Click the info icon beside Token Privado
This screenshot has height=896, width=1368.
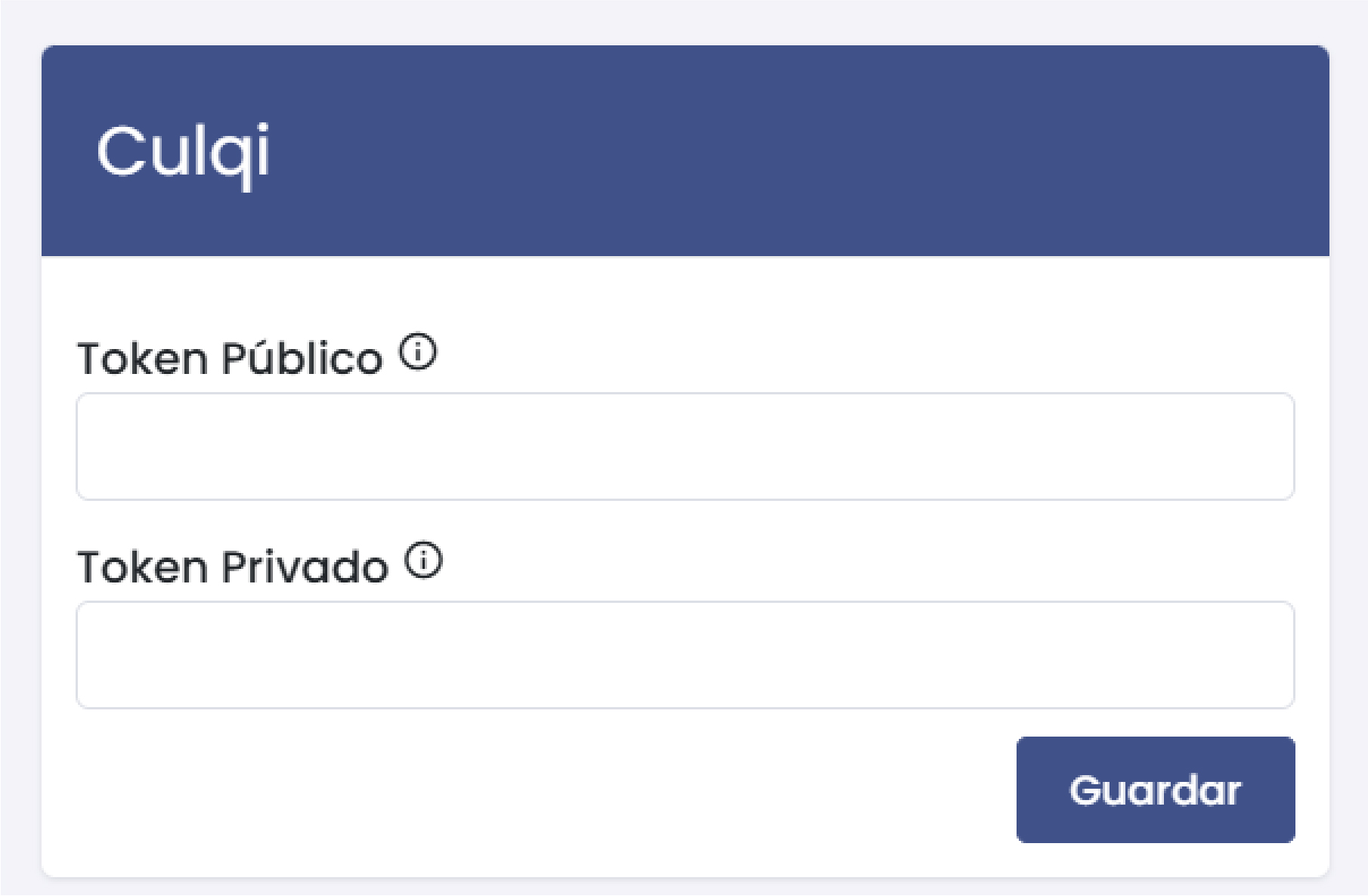pyautogui.click(x=423, y=561)
